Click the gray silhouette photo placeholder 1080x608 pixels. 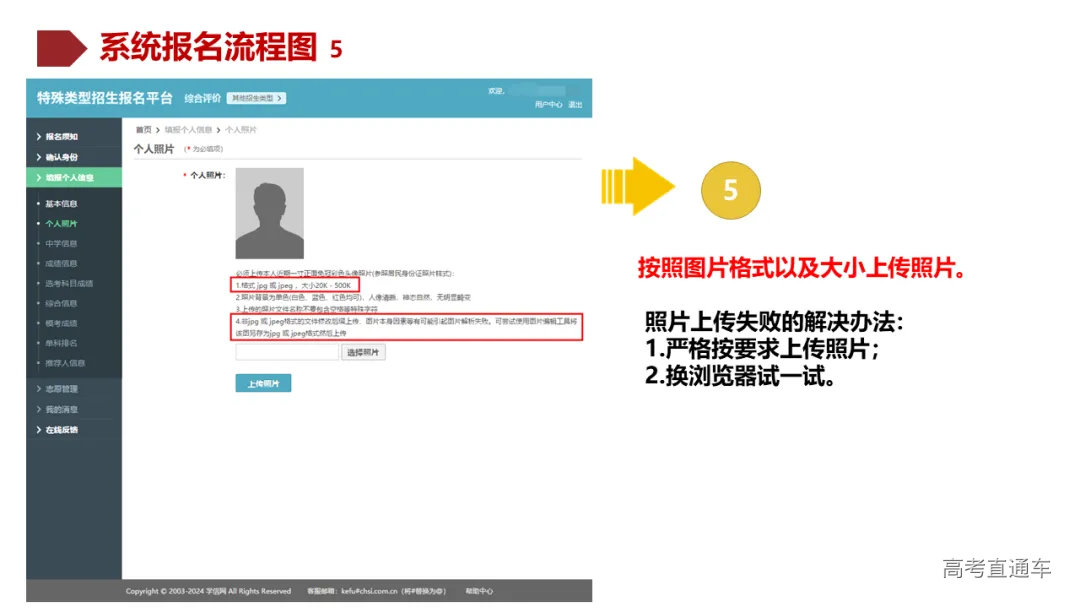click(269, 213)
